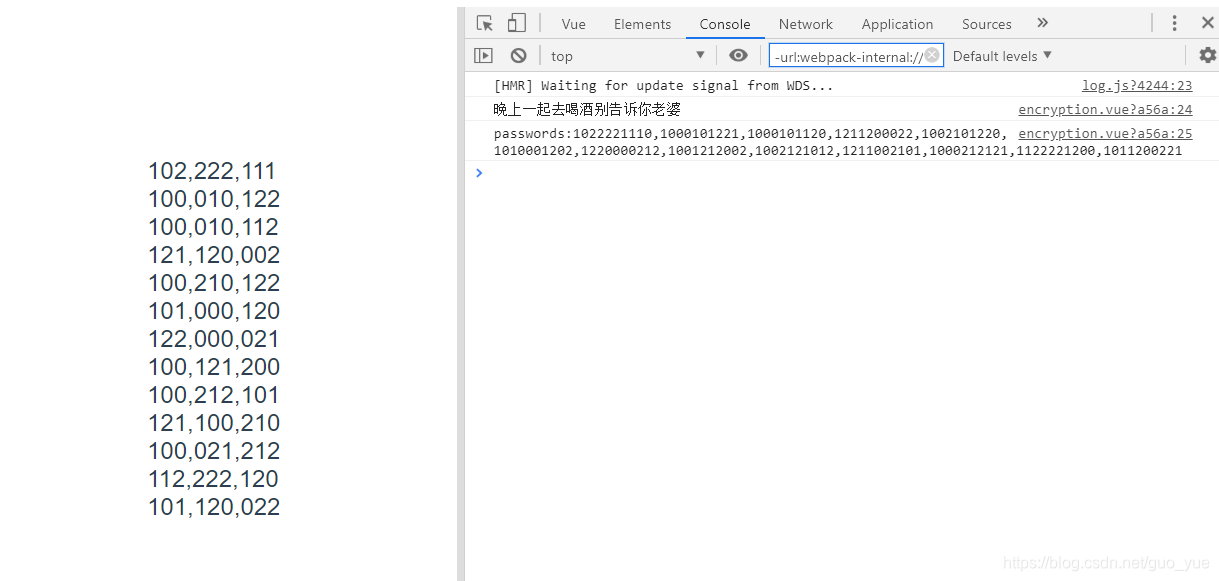
Task: Select the Console tab
Action: click(725, 24)
